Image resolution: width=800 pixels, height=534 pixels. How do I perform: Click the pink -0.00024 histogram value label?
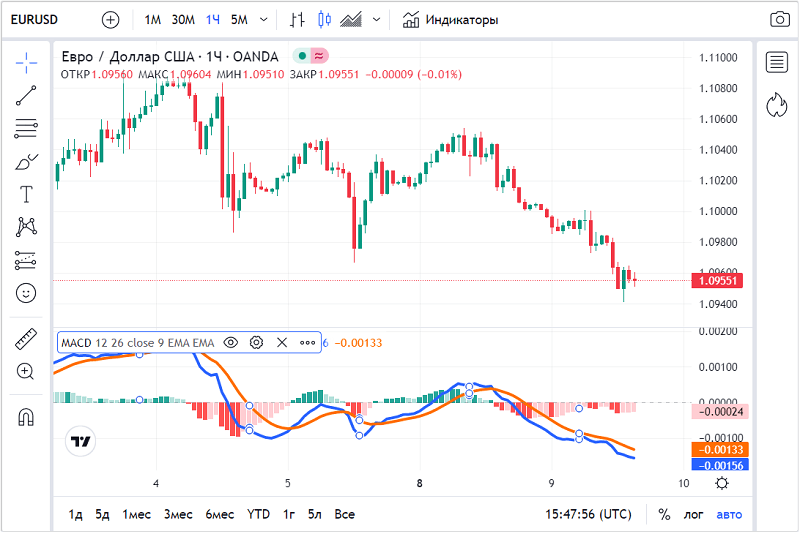(x=720, y=412)
